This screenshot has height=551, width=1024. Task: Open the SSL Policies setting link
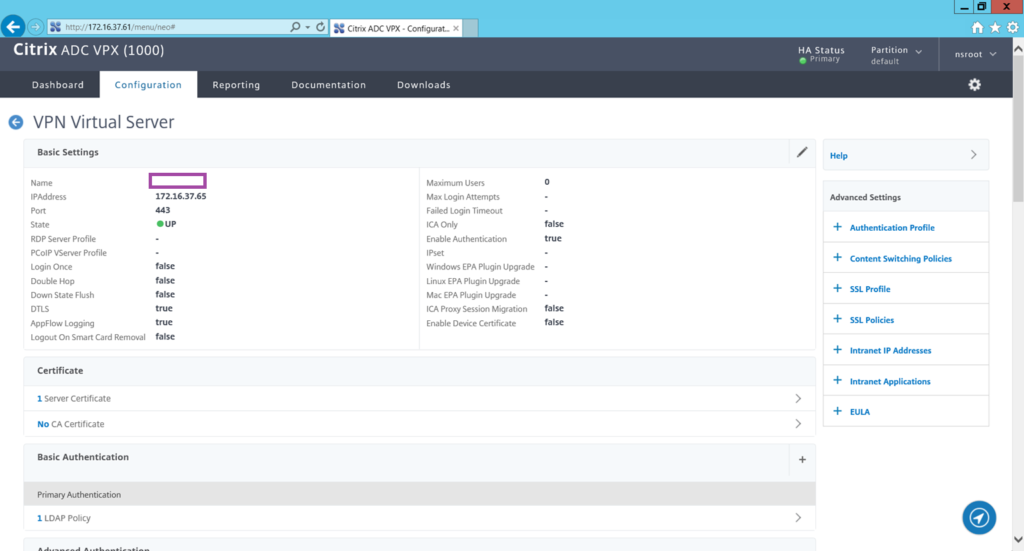pos(872,320)
